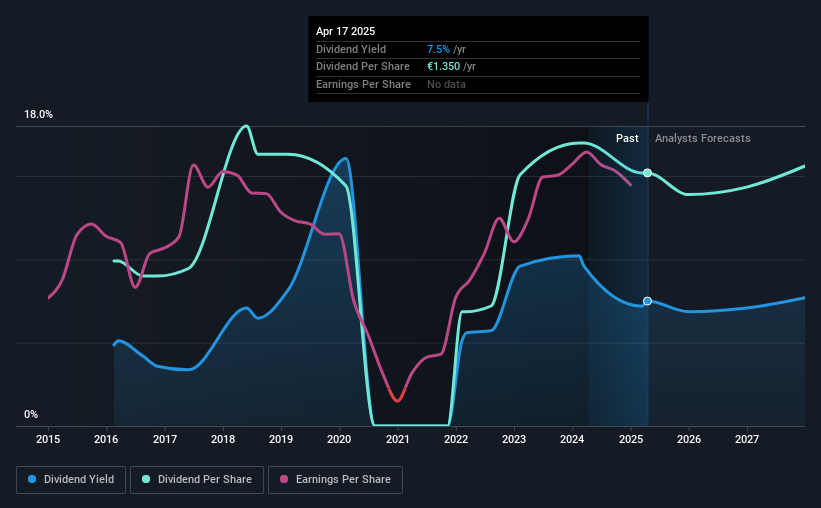Click the 2017 x-axis label

pyautogui.click(x=164, y=439)
